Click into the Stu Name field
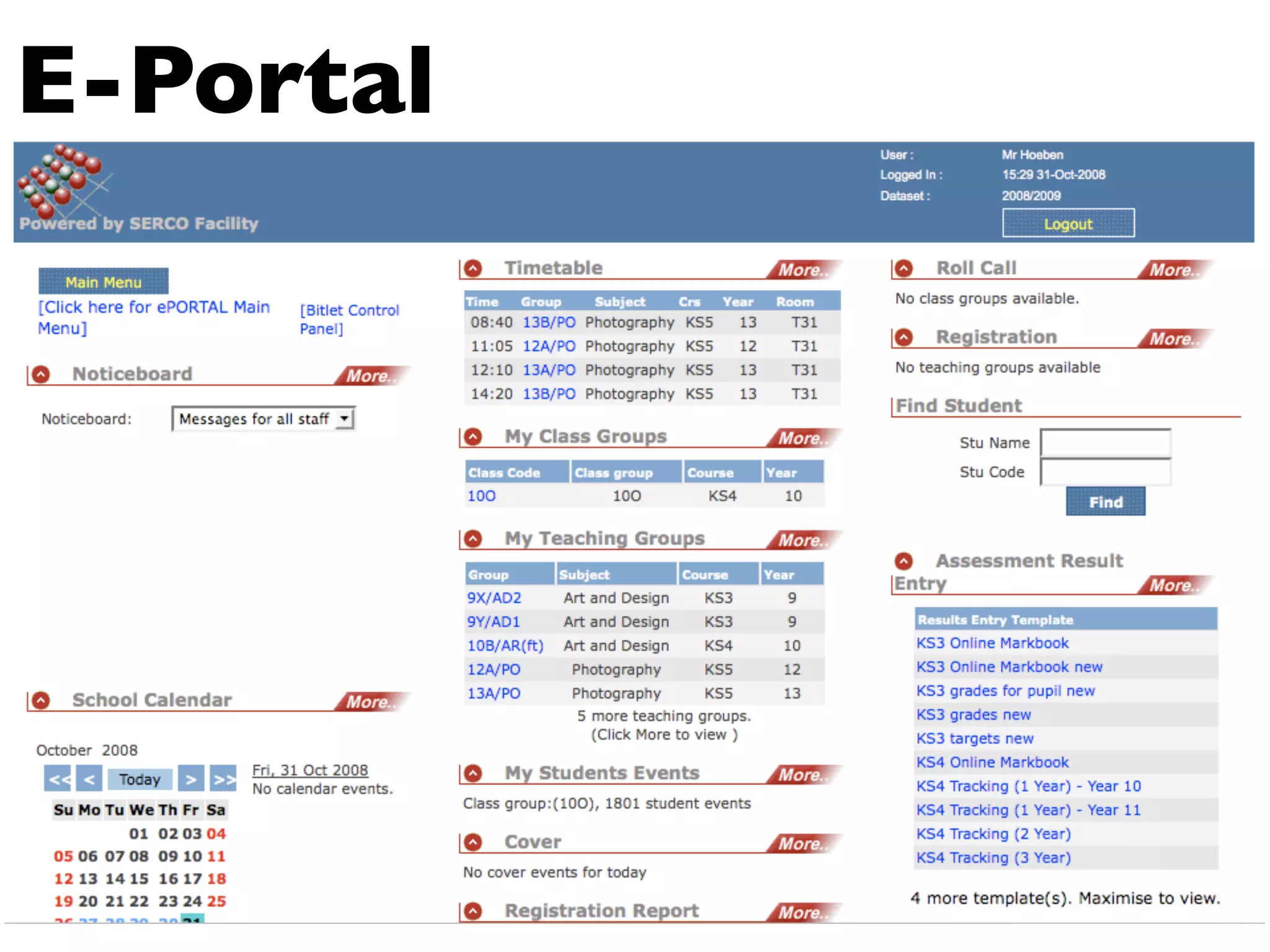The height and width of the screenshot is (952, 1270). 1105,443
